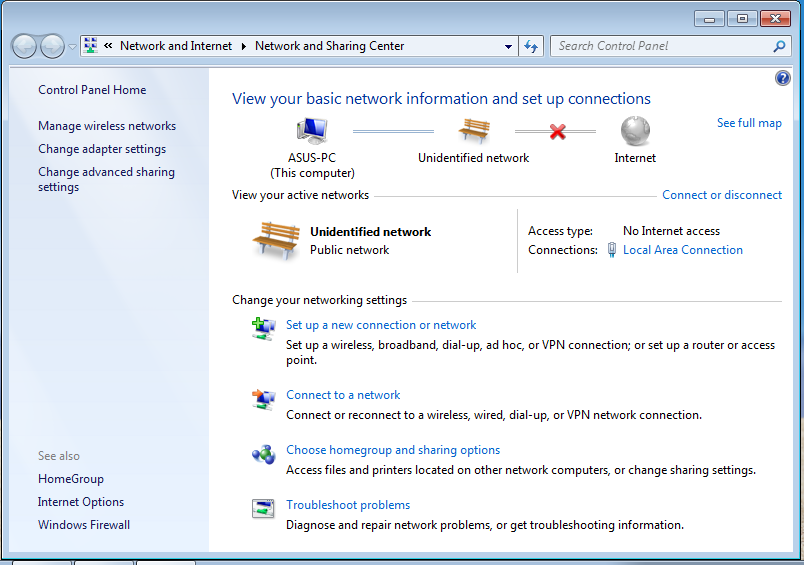Expand the double-chevron breadcrumb overflow

point(108,46)
